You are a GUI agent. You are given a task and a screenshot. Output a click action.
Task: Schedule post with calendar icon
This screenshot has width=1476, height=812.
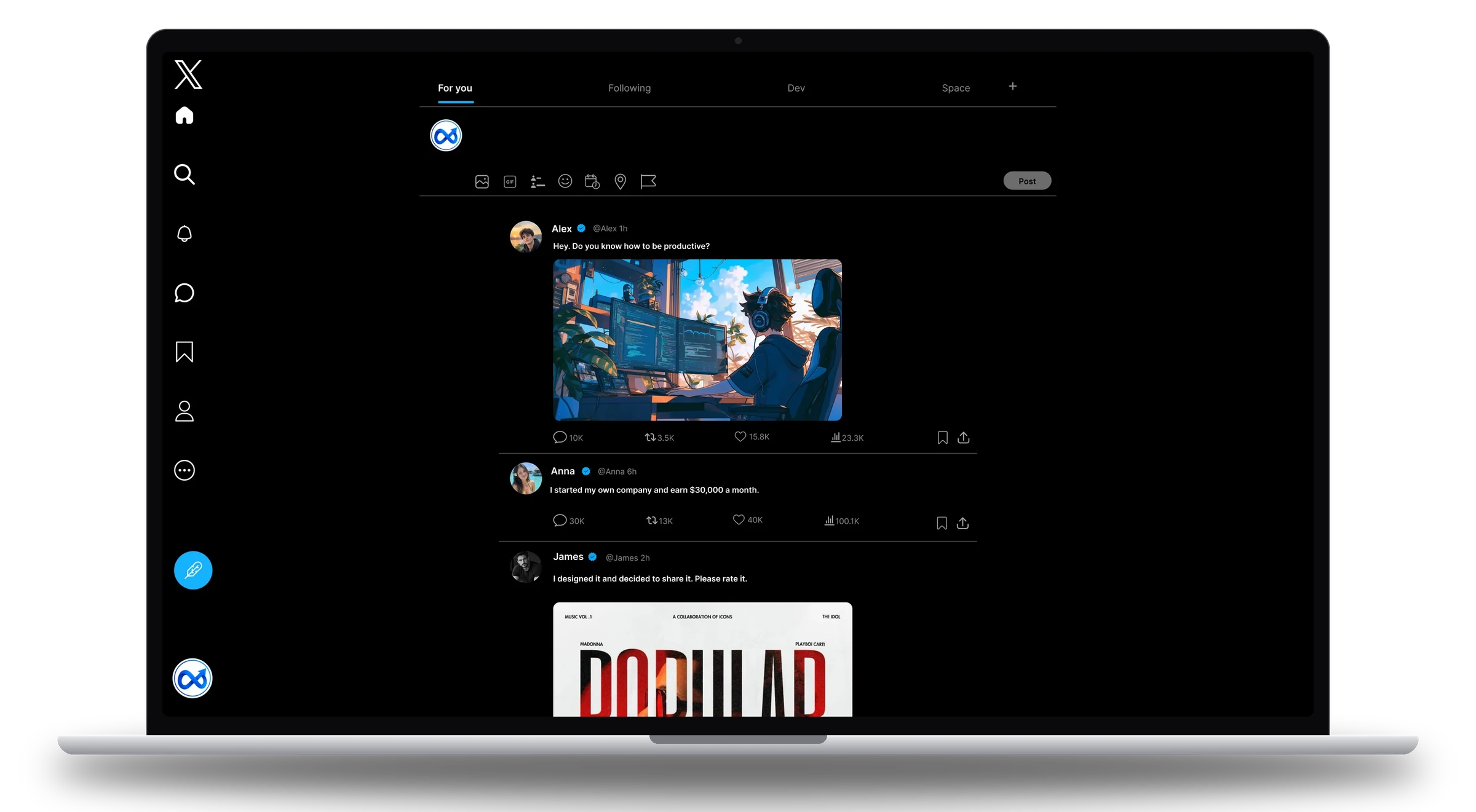(x=592, y=181)
